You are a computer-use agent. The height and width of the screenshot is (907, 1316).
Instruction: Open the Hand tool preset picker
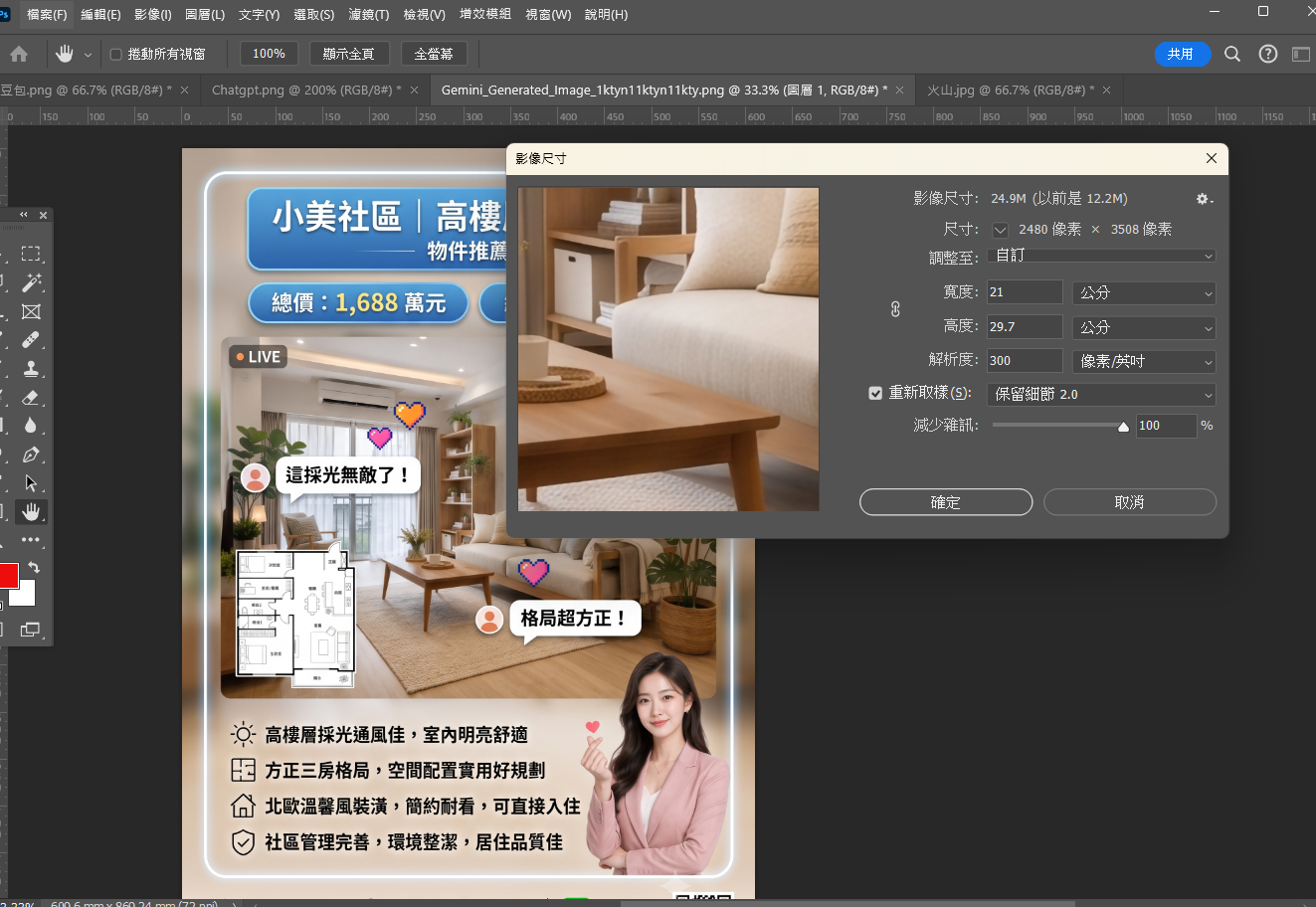(x=88, y=55)
